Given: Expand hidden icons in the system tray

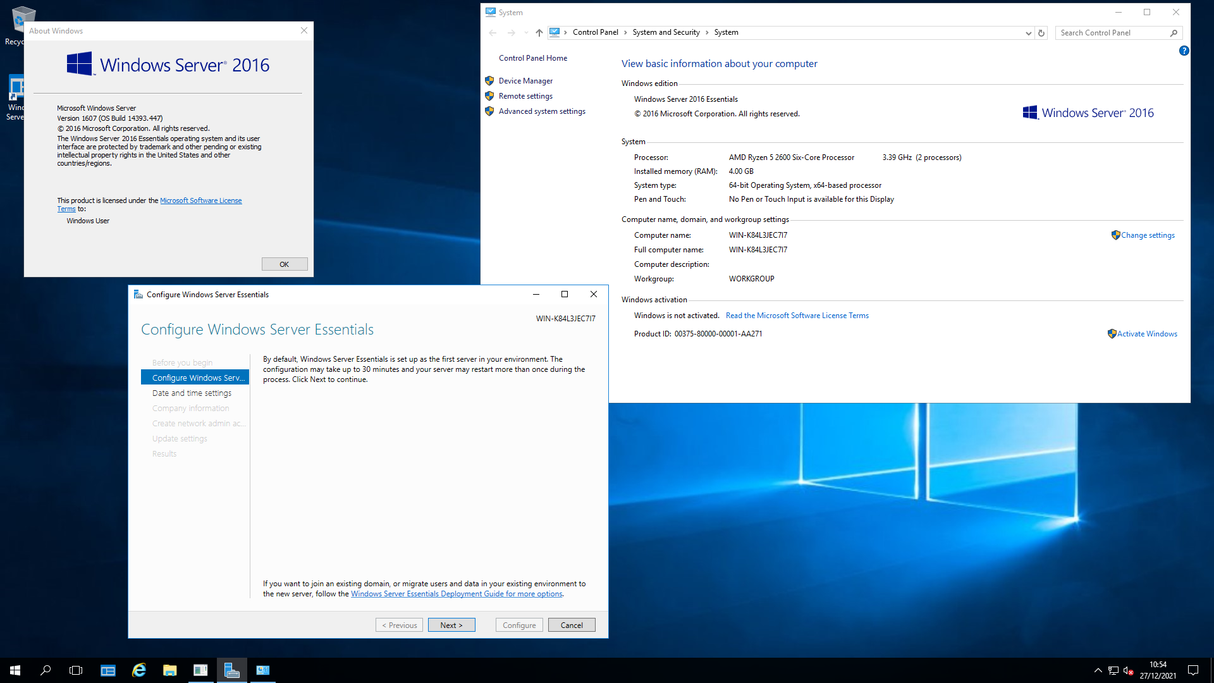Looking at the screenshot, I should click(1097, 670).
